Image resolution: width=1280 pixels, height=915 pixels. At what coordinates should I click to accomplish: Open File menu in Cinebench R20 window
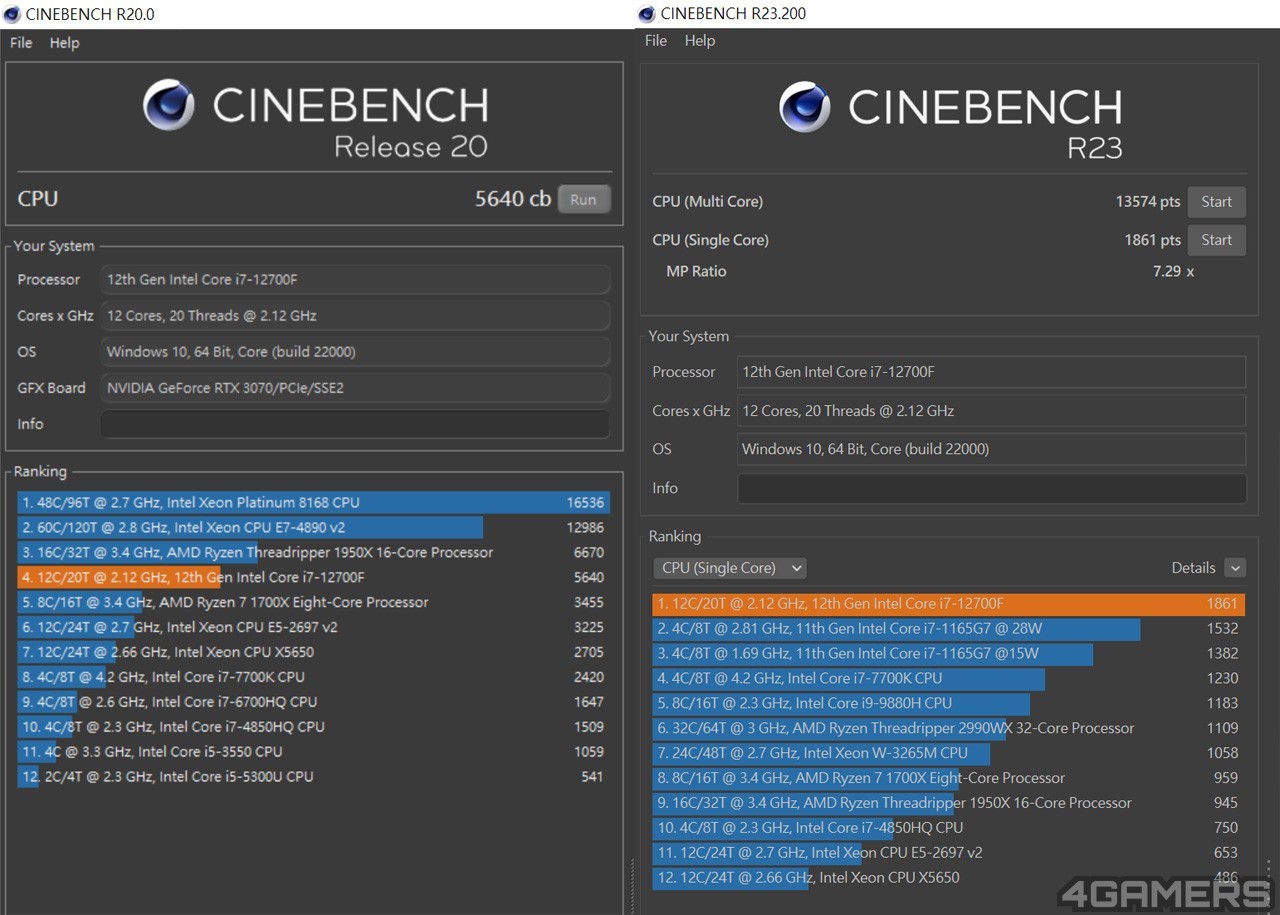click(x=21, y=43)
